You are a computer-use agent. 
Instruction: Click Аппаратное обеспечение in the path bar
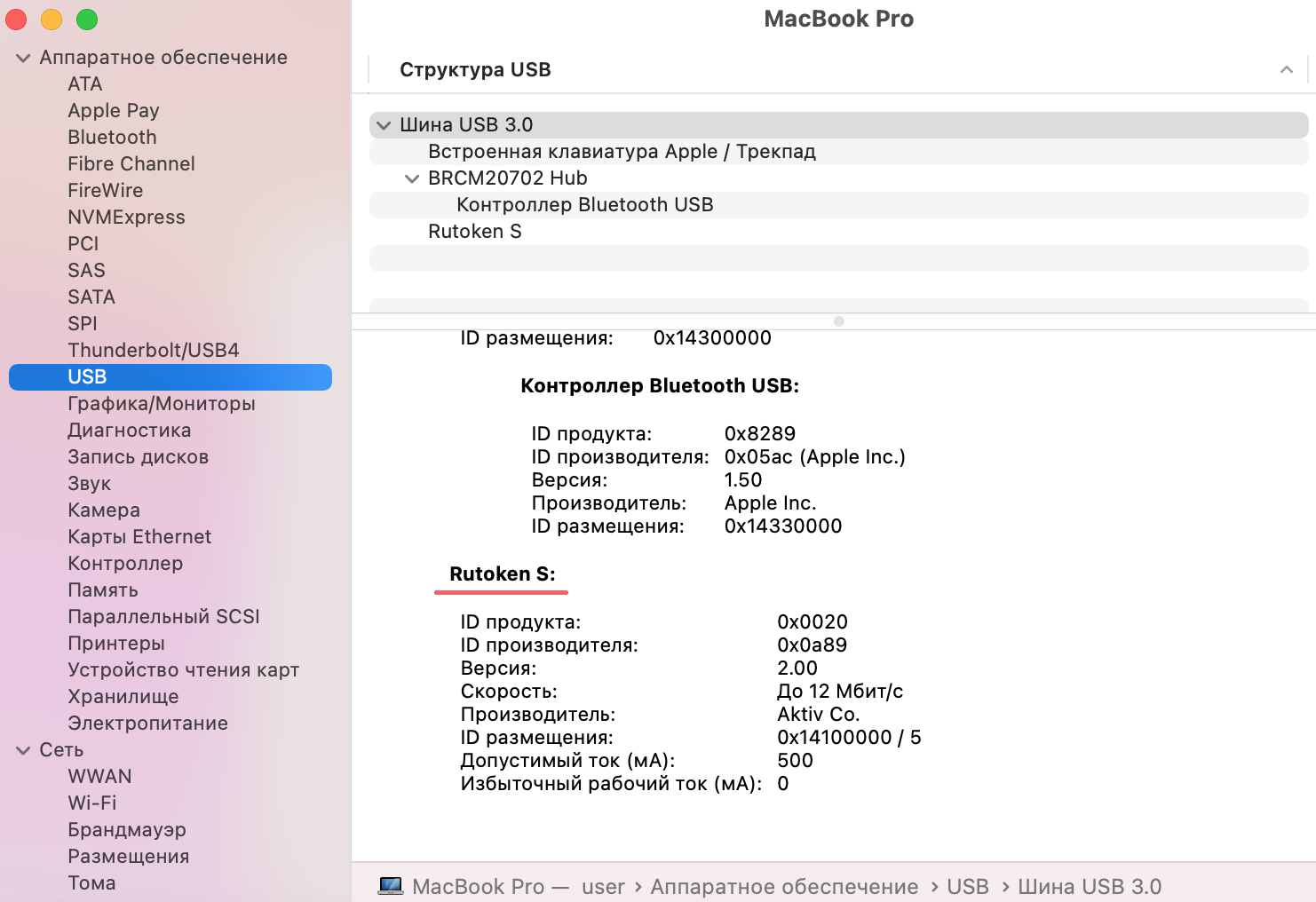[784, 886]
